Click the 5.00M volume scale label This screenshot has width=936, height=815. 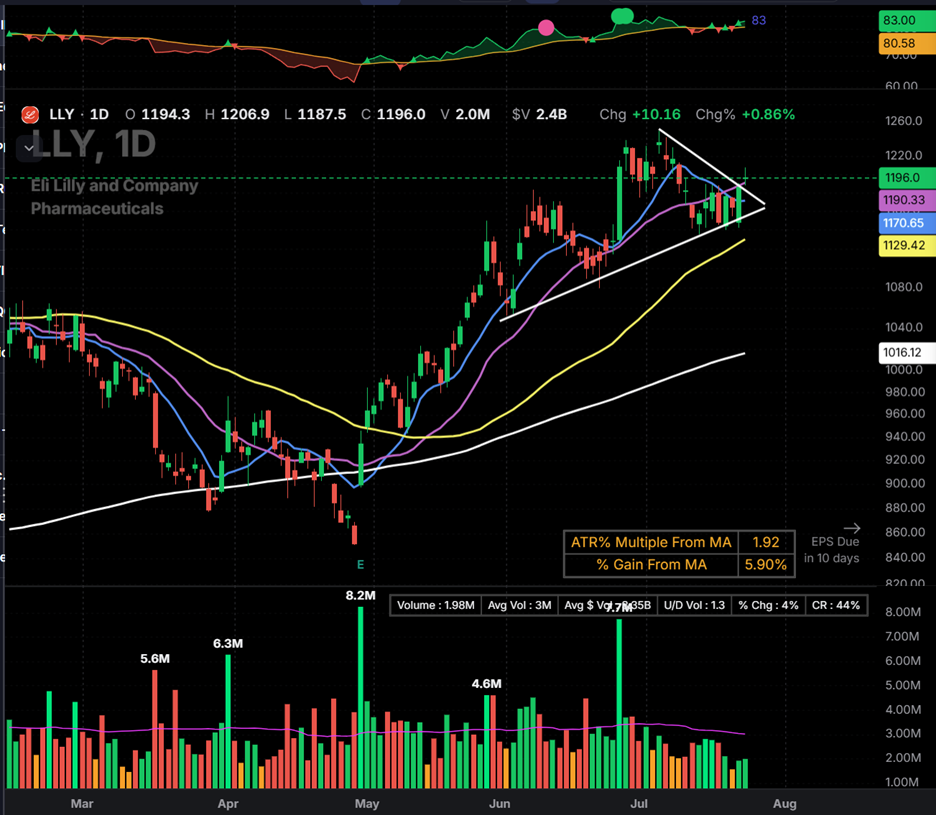tap(903, 685)
